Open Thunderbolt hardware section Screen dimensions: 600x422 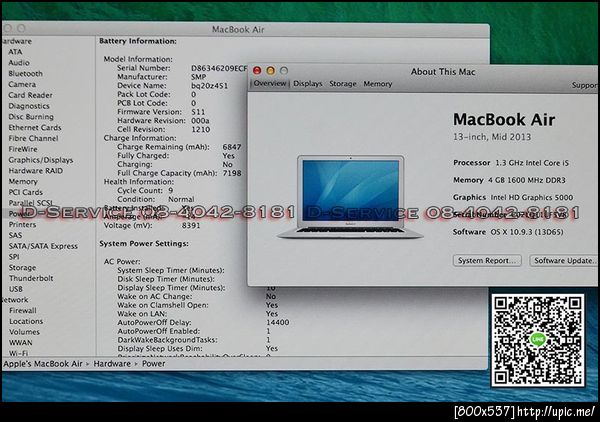tap(31, 278)
